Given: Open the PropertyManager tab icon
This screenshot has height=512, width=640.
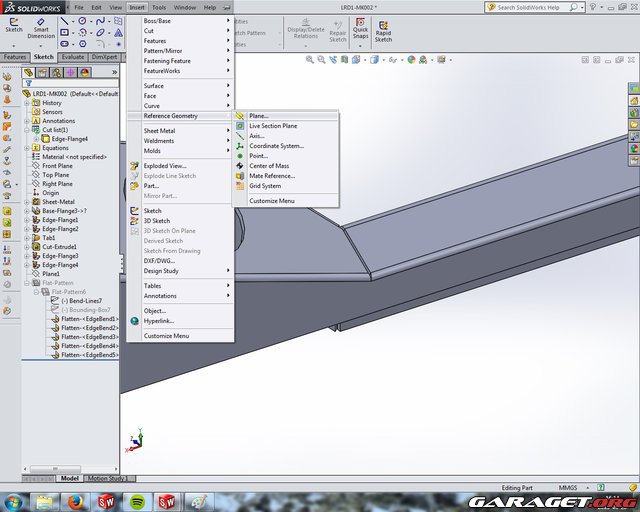Looking at the screenshot, I should 43,72.
